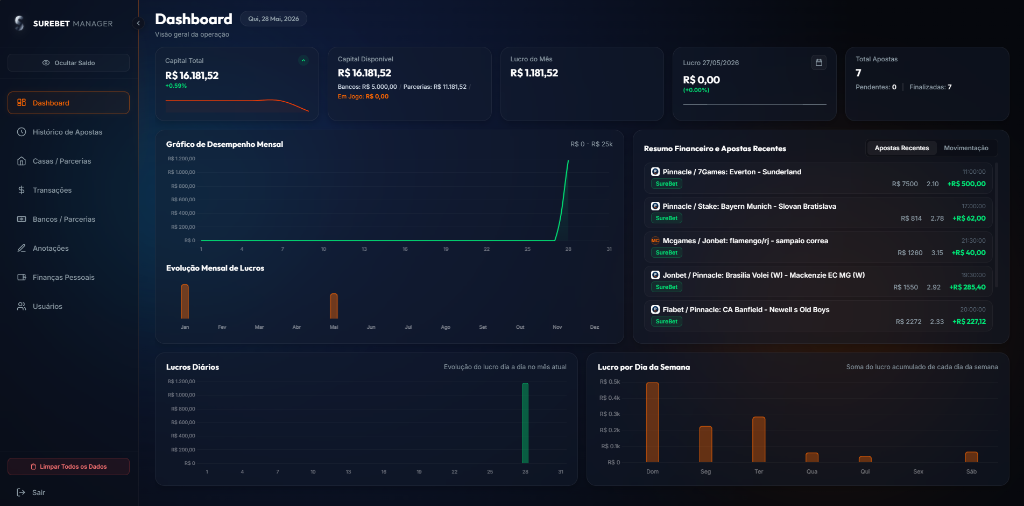Select 'Pinnacle / 7Games: Everton - Sunderland' entry
Screen dimensions: 1024x506
(818, 178)
